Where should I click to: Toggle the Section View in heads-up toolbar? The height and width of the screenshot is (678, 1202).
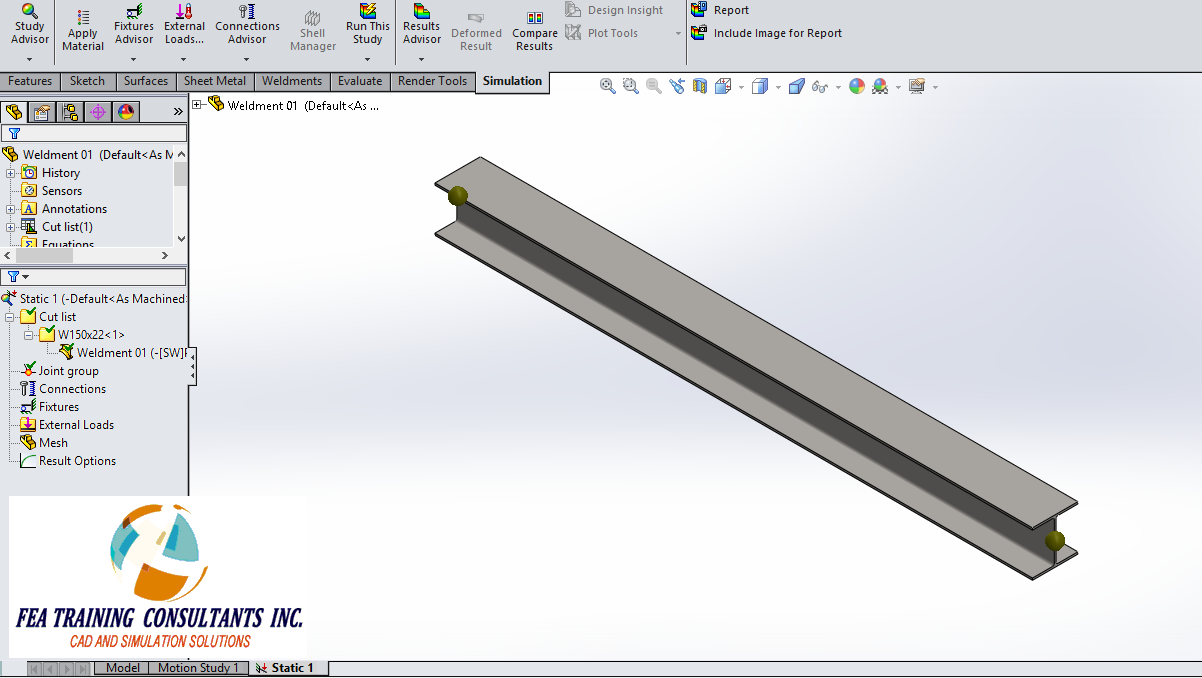pos(699,86)
